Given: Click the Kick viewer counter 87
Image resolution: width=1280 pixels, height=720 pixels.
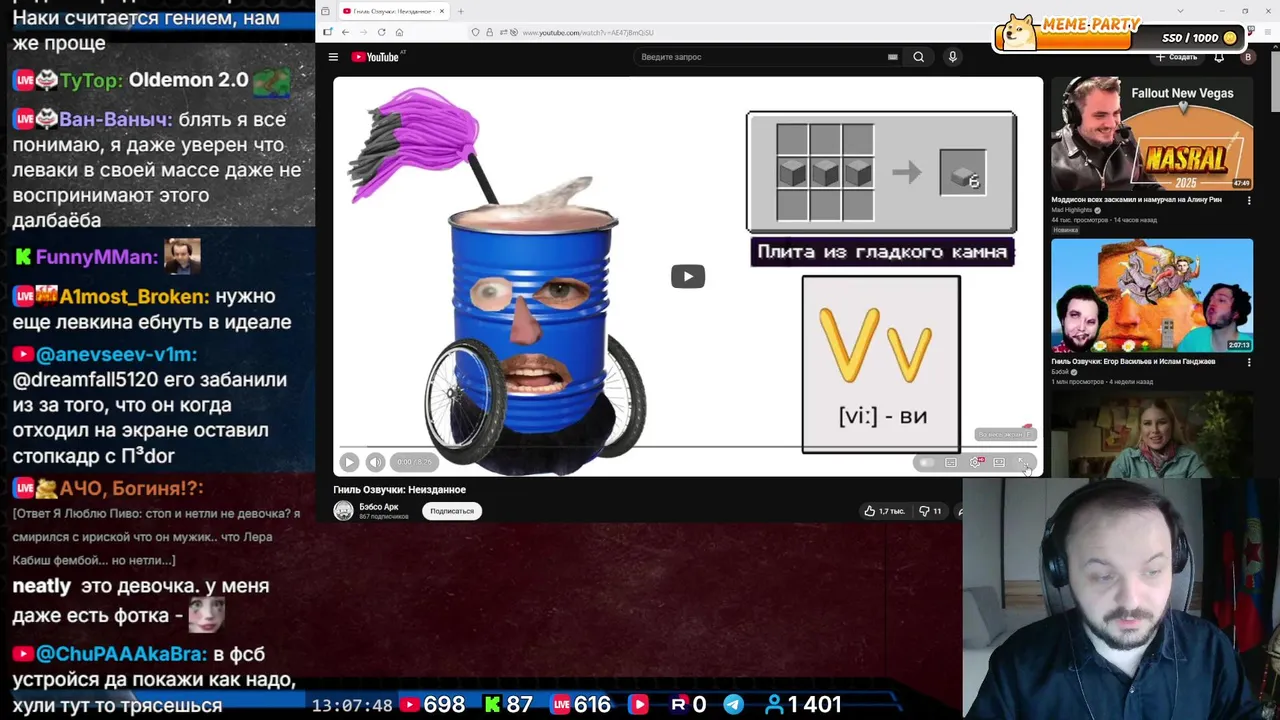Looking at the screenshot, I should (x=508, y=705).
